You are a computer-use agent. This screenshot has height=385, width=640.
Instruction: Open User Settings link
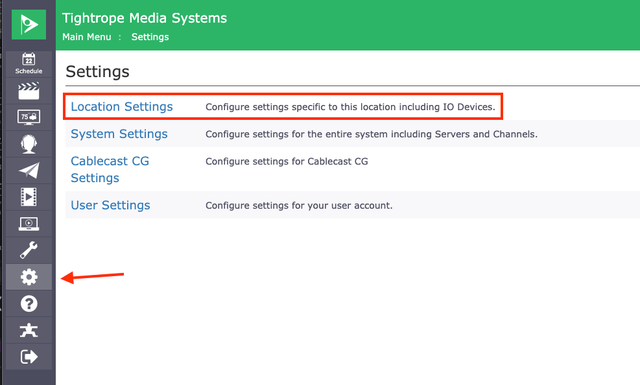tap(110, 205)
